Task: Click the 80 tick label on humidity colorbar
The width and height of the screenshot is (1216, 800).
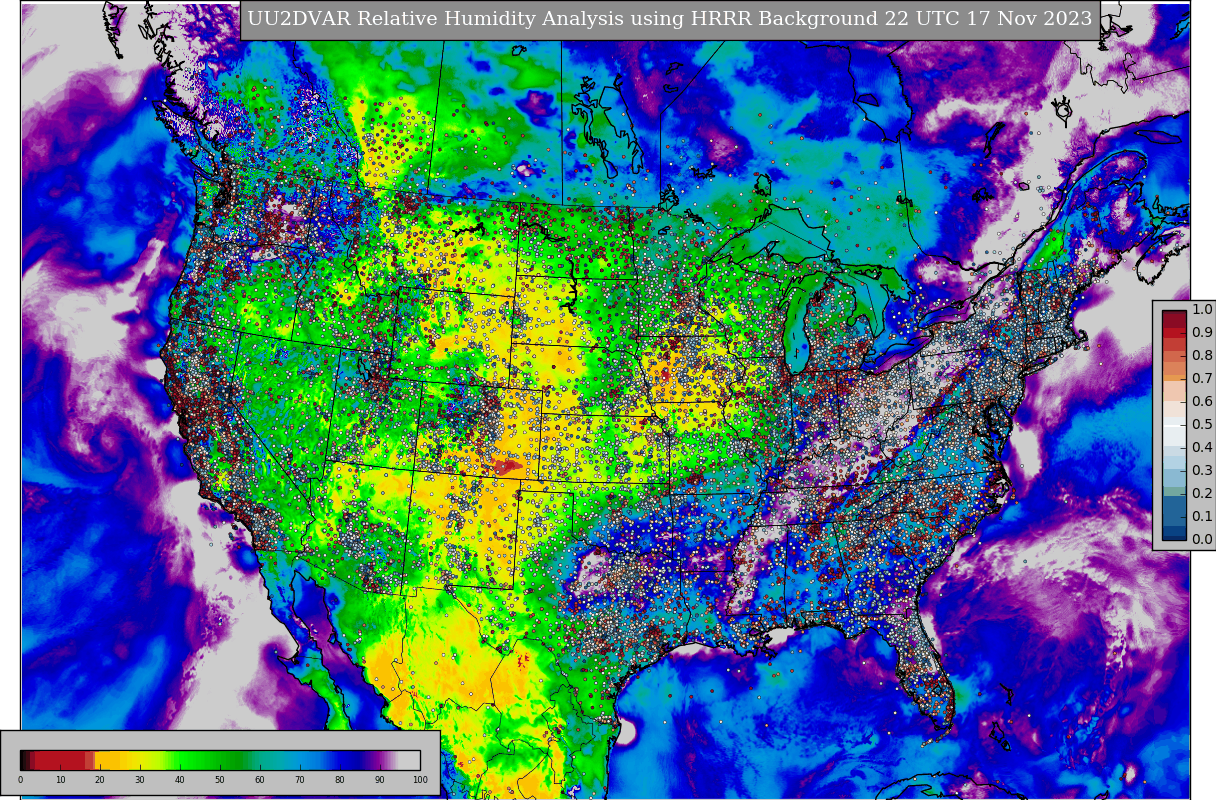Action: [x=340, y=780]
